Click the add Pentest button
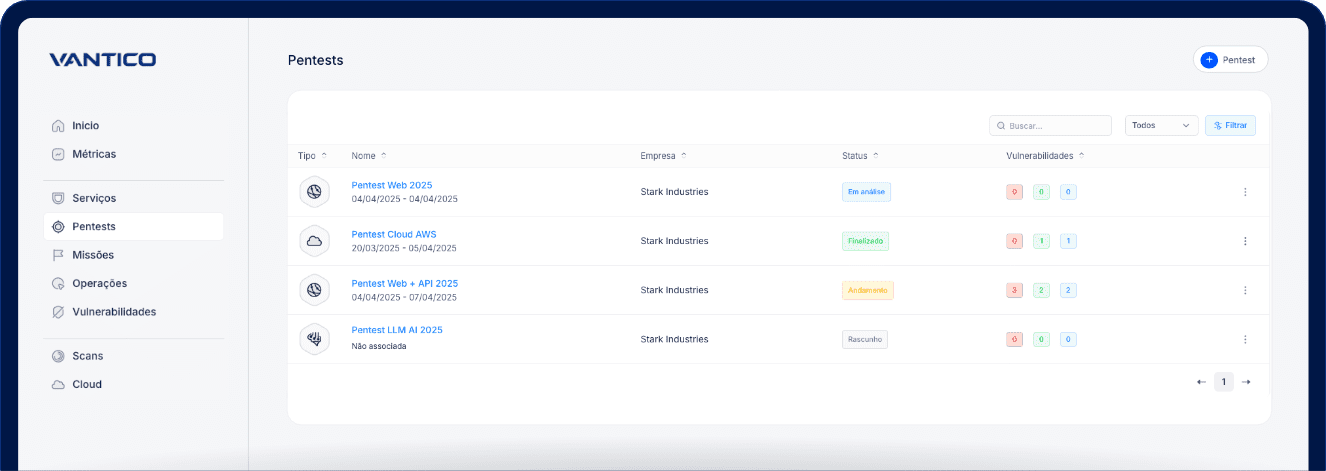Screen dimensions: 1326x471 (1230, 60)
